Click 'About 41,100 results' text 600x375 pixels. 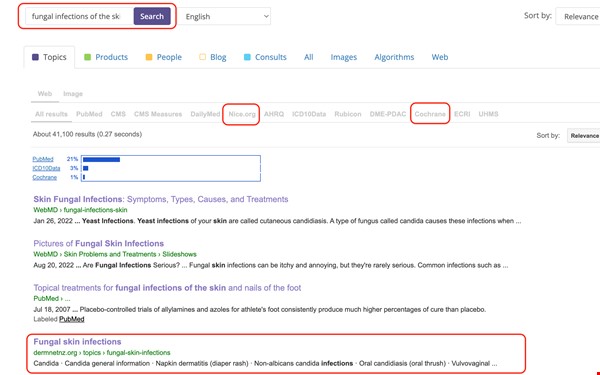pos(87,134)
